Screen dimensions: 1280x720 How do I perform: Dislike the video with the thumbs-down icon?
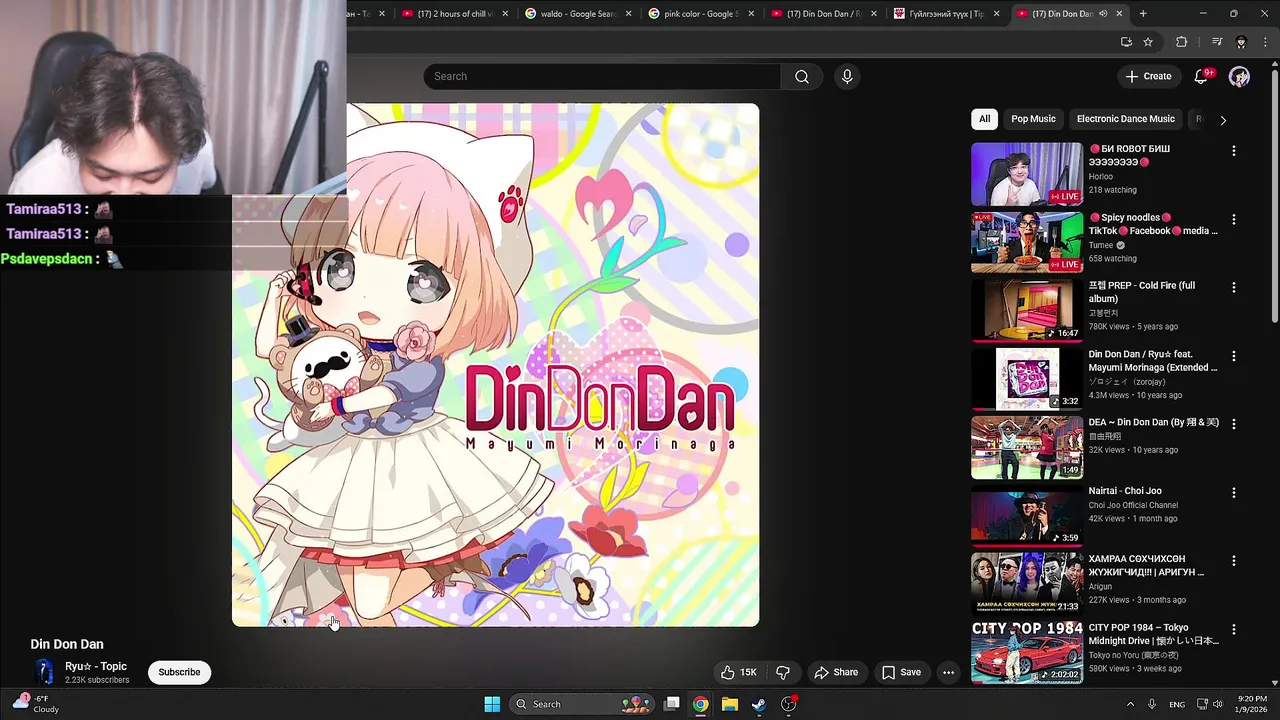(783, 672)
